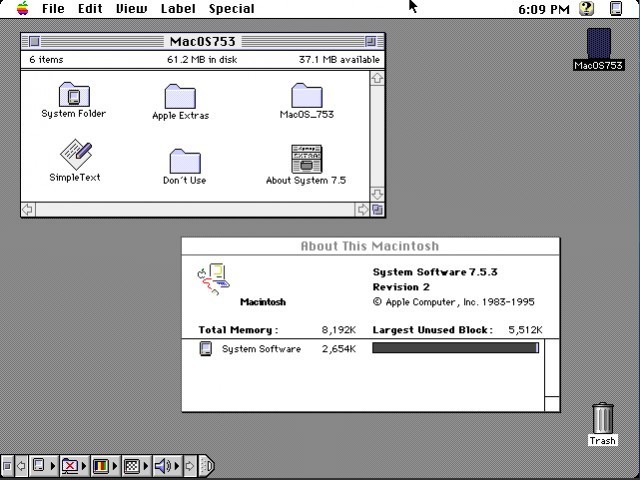Click the MacOS753 window size box
640x480 pixels.
(378, 210)
